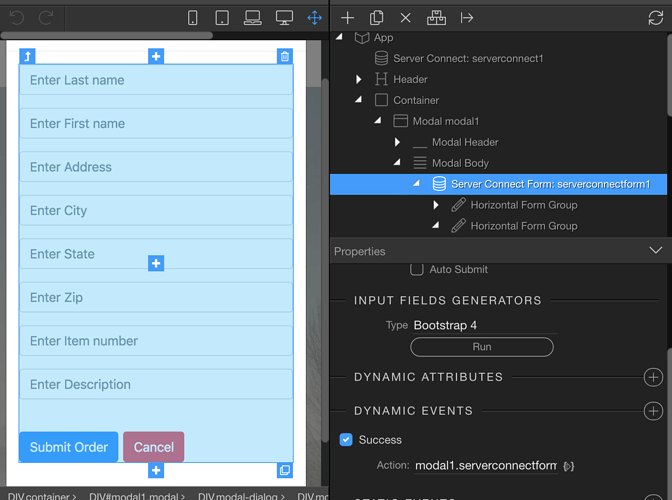Click the Enter Item number field
Screen dimensions: 672x500
pos(156,341)
